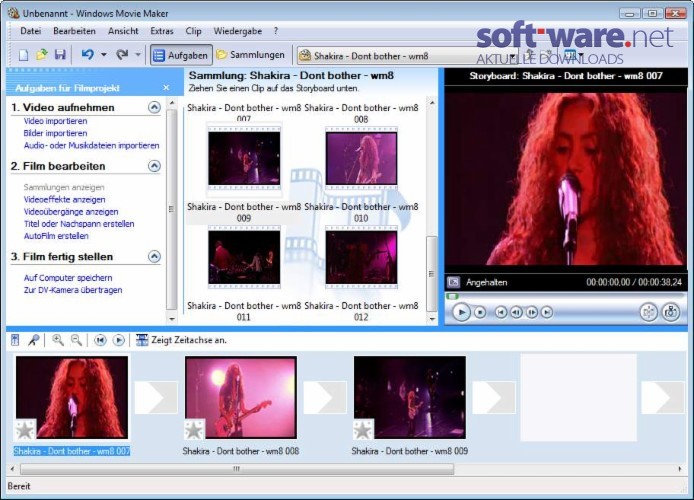
Task: Open the Bearbeiten menu
Action: coord(74,31)
